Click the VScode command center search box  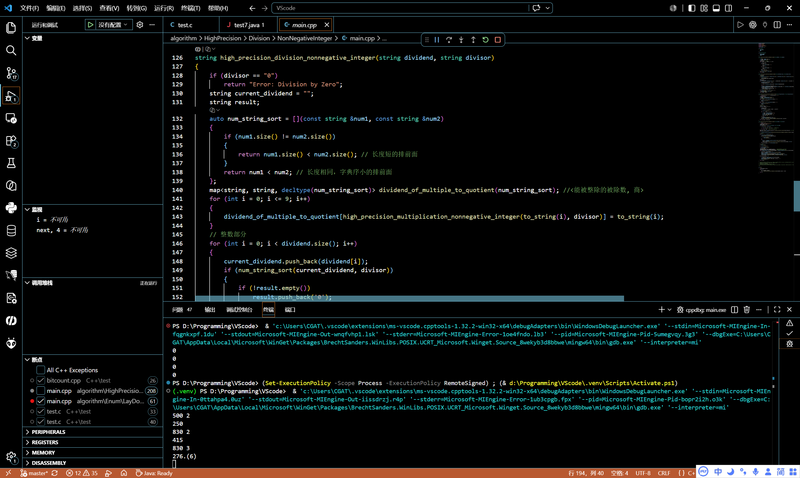tap(400, 8)
